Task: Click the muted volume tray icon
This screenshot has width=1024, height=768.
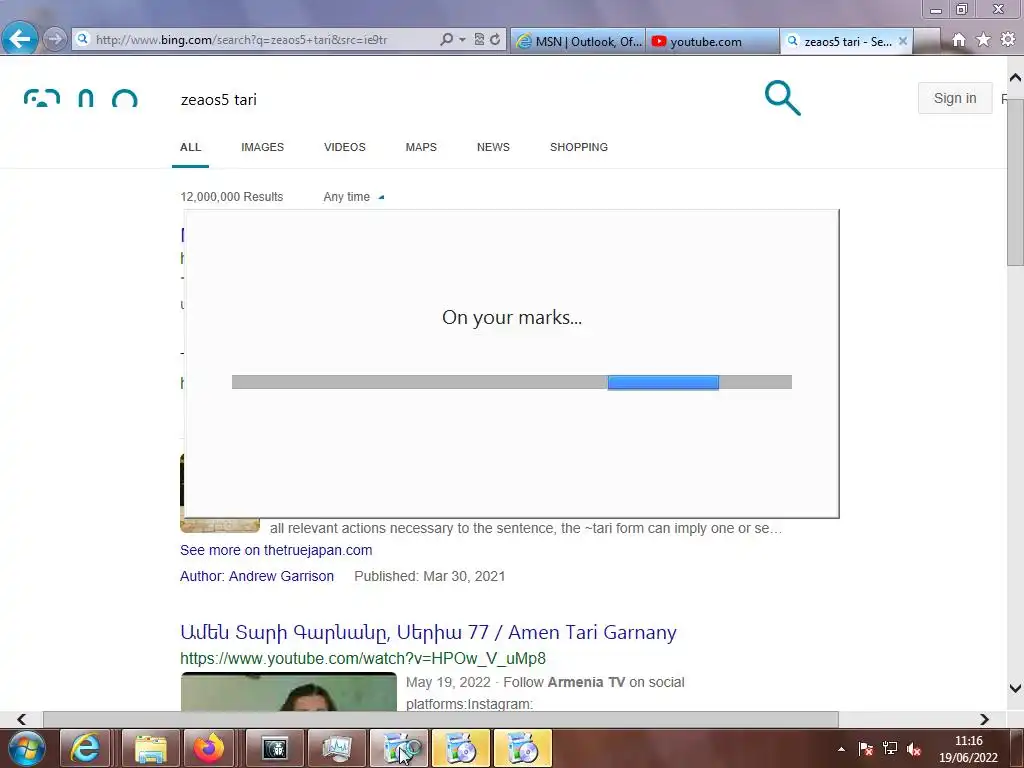Action: (914, 749)
